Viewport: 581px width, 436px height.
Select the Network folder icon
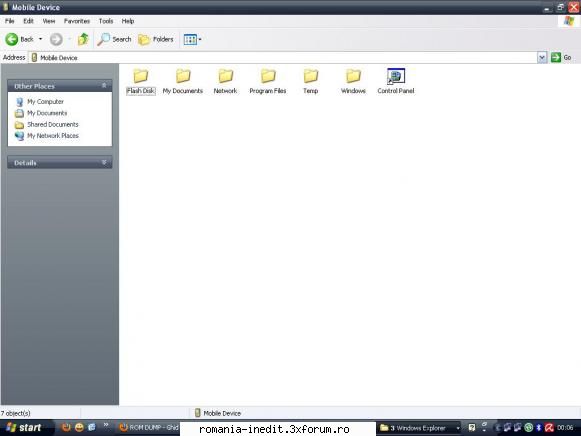point(225,76)
